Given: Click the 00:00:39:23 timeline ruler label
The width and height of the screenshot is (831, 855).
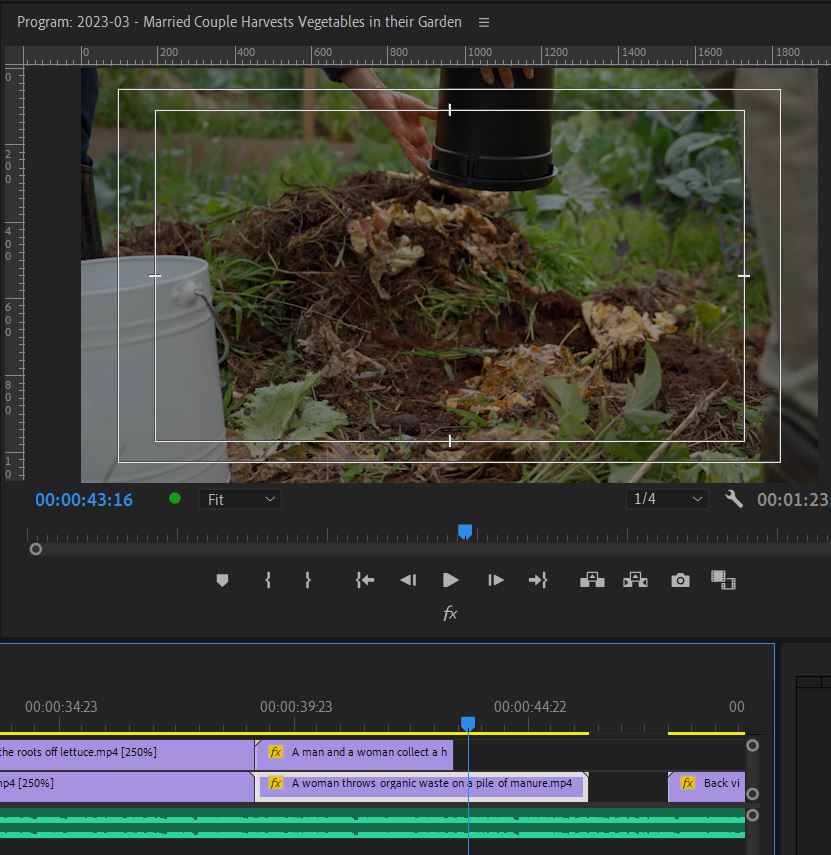Looking at the screenshot, I should point(296,707).
